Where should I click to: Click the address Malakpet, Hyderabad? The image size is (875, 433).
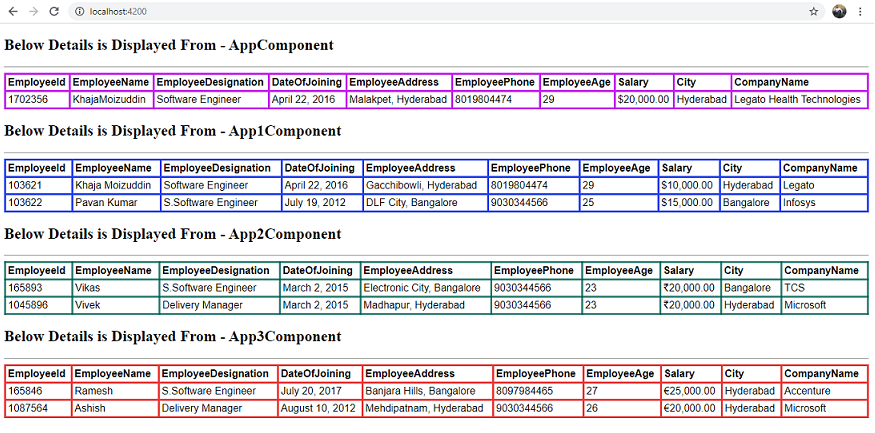pyautogui.click(x=398, y=100)
